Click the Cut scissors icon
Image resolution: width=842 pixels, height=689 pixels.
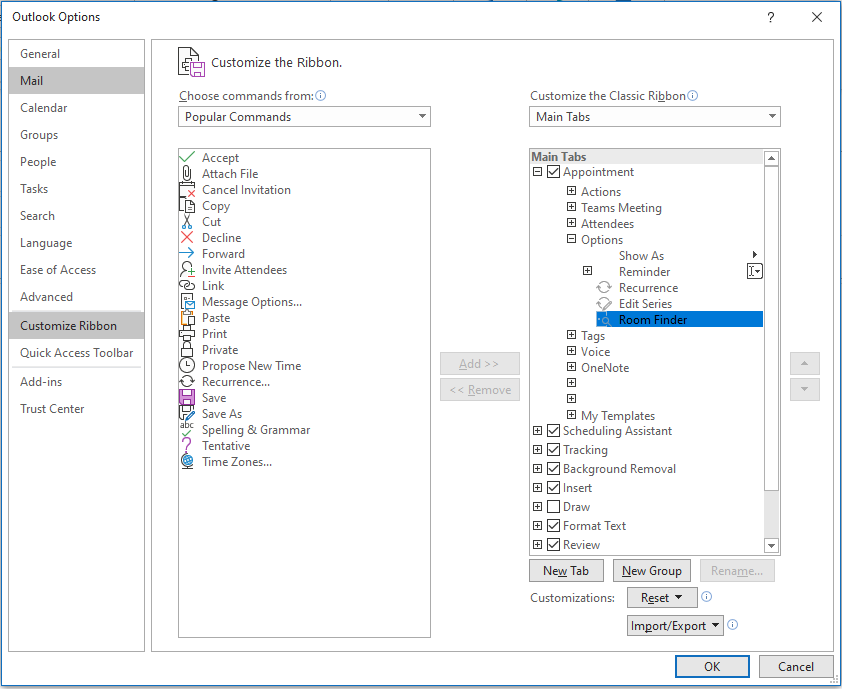(x=187, y=222)
